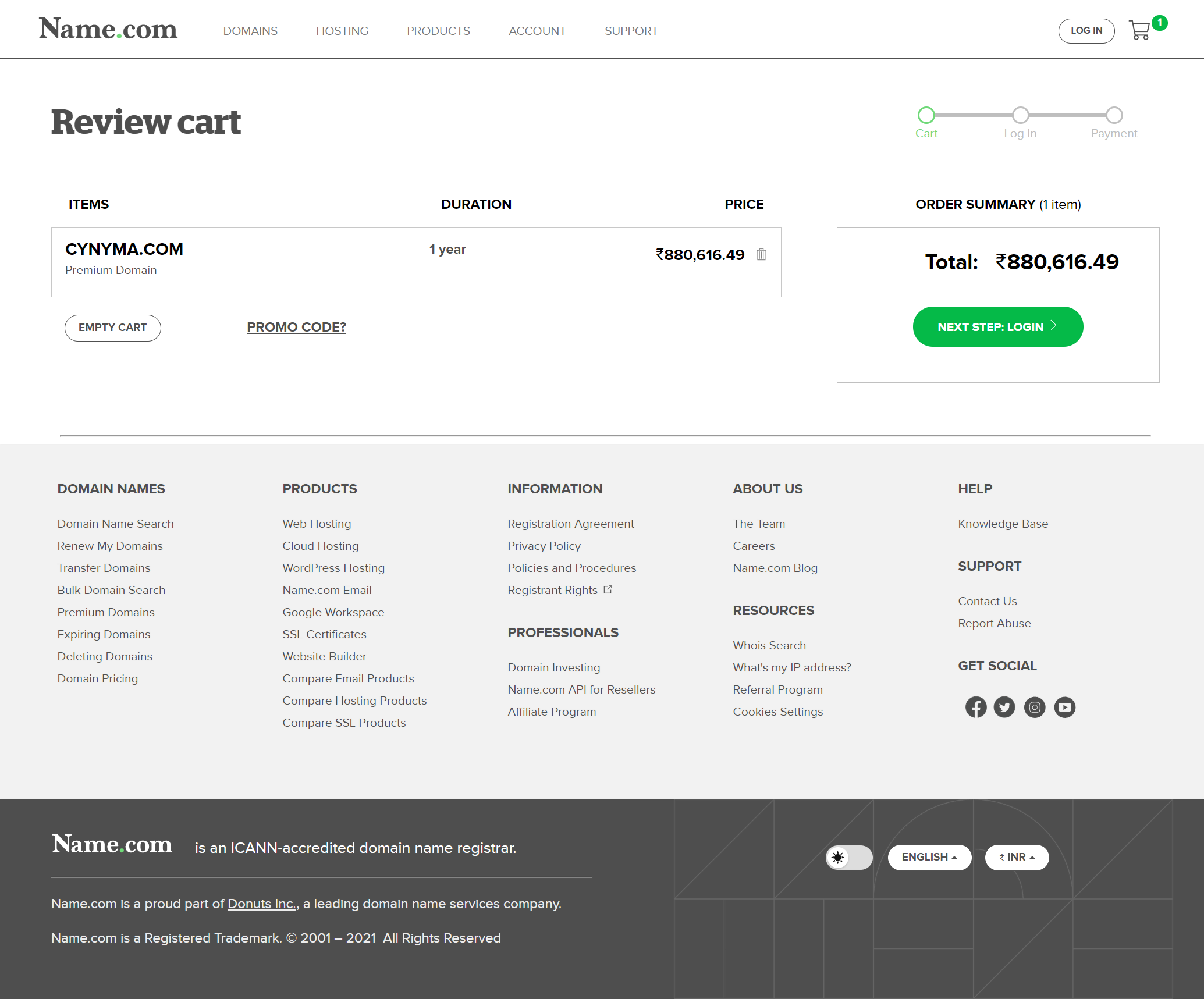Open the Compare SSL Products link
Screen dimensions: 1204x999
coord(344,723)
